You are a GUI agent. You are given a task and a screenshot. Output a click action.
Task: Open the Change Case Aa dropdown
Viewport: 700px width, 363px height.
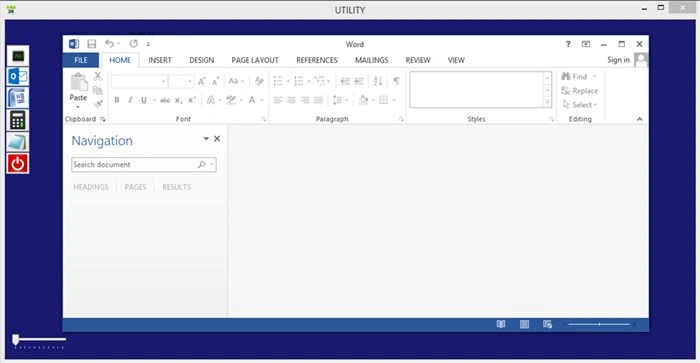point(236,81)
